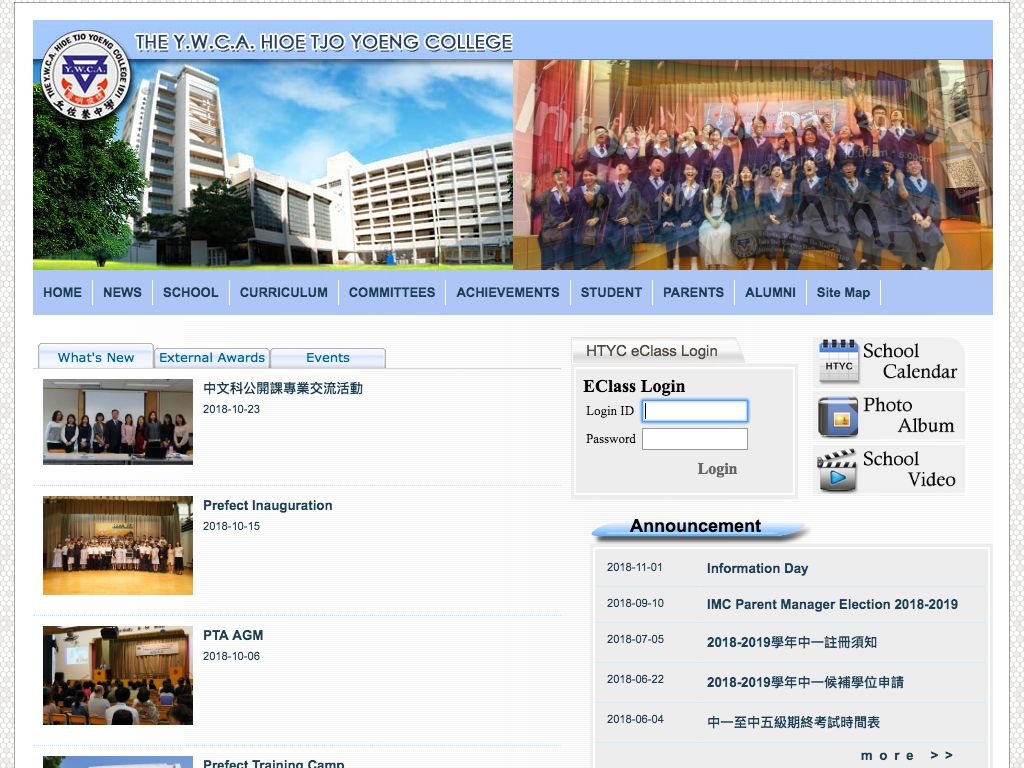Select the What's New tab

[96, 357]
